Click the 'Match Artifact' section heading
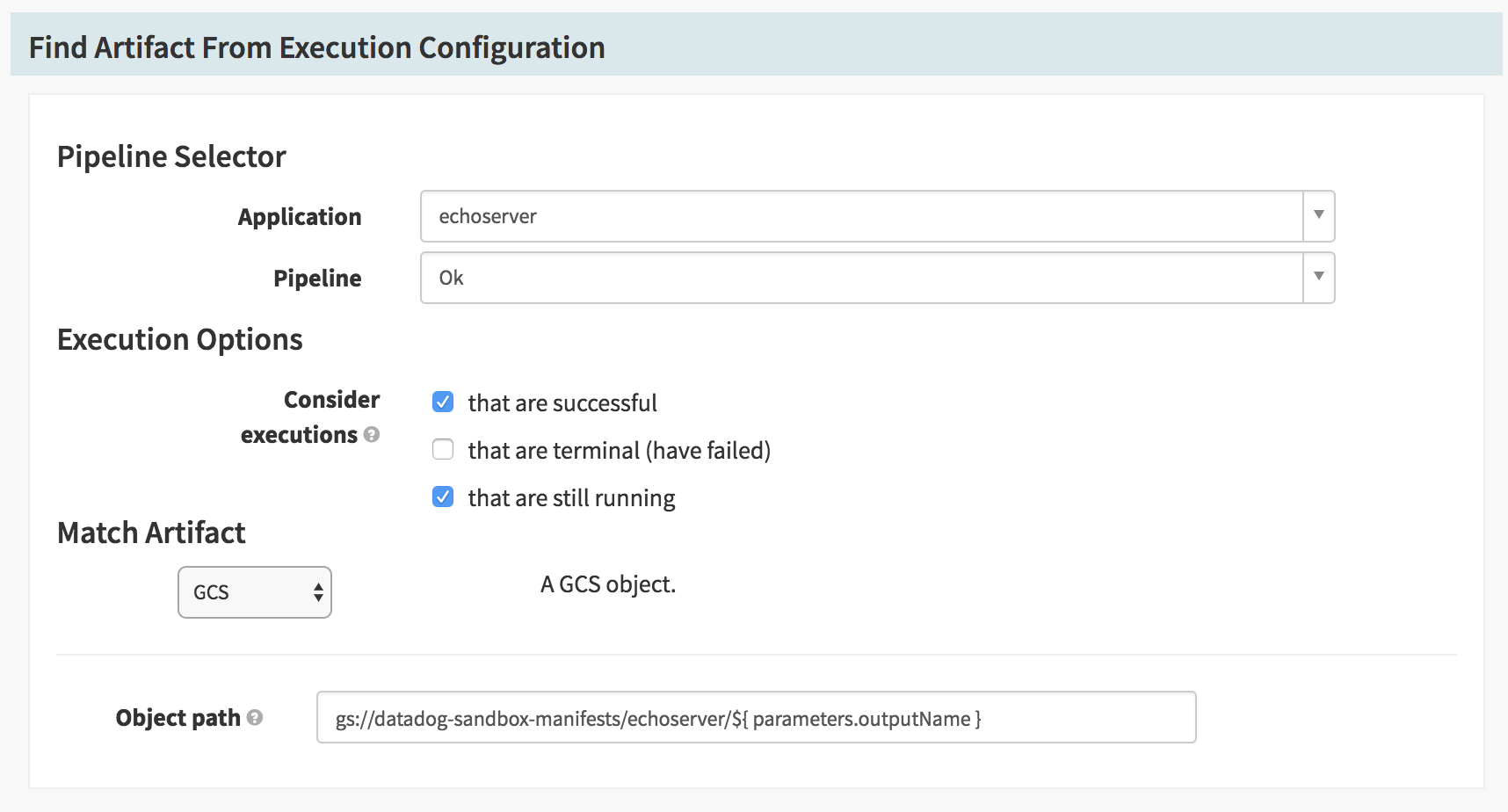 point(150,533)
